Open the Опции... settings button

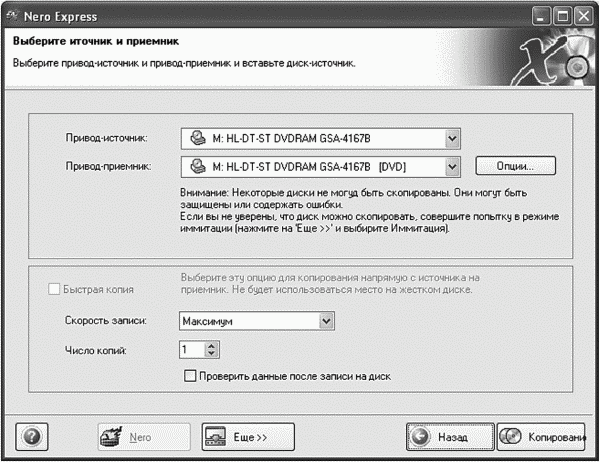(x=515, y=166)
